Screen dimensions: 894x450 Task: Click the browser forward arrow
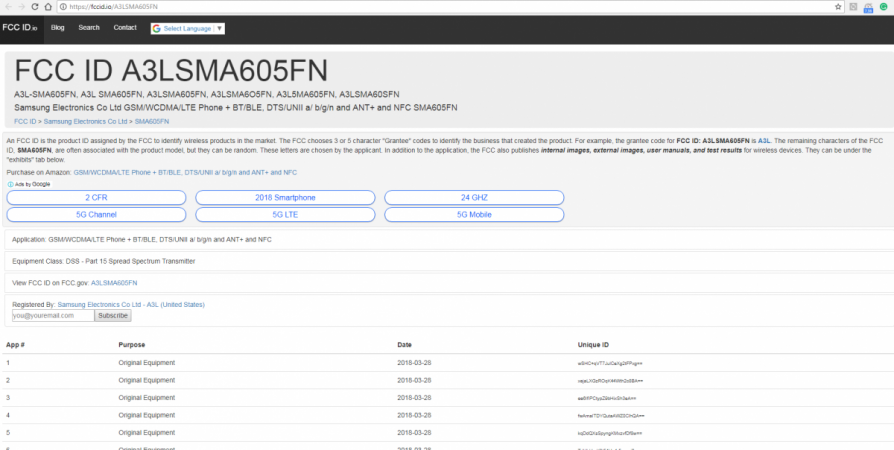click(22, 7)
